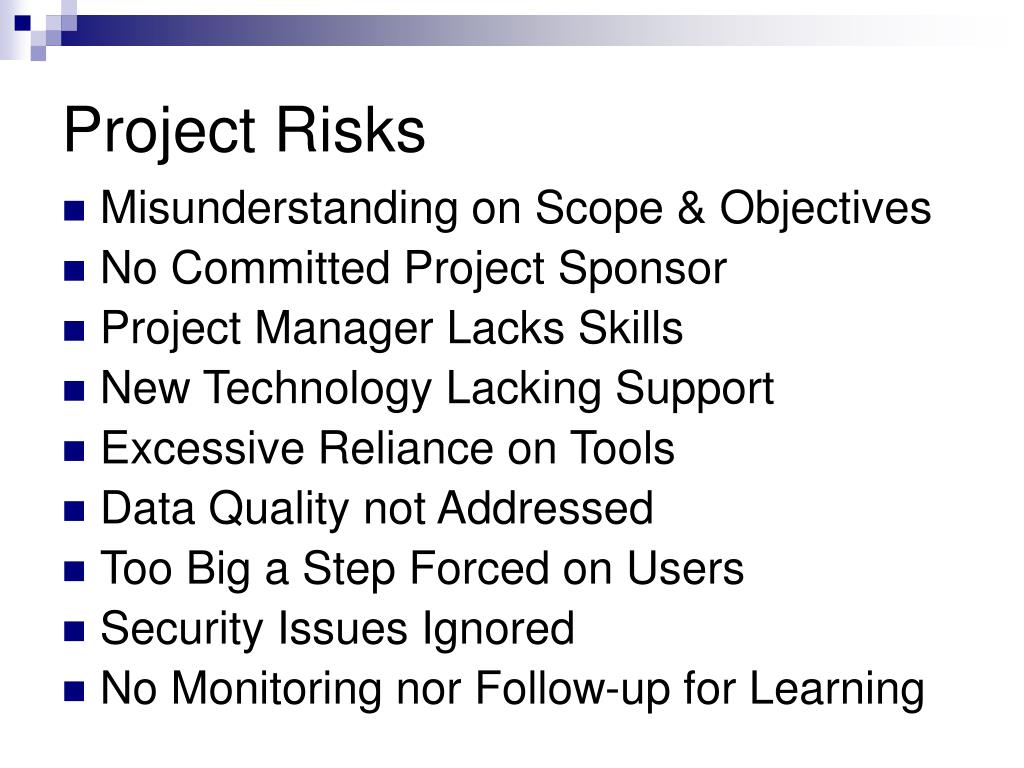The height and width of the screenshot is (768, 1024).
Task: Click the bullet next to Data Quality not Addressed
Action: (74, 511)
